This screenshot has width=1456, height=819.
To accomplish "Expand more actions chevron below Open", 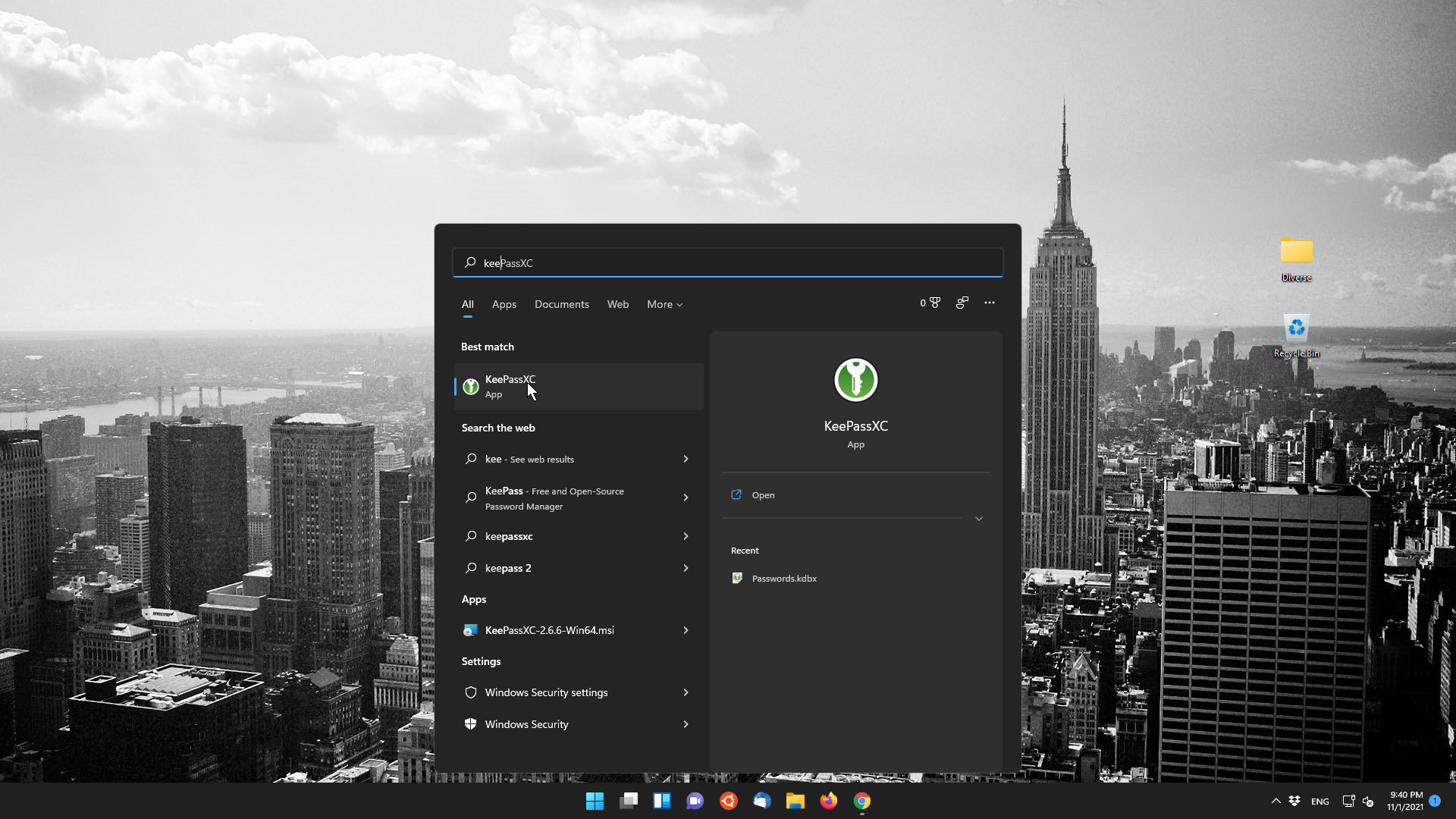I will click(x=978, y=519).
